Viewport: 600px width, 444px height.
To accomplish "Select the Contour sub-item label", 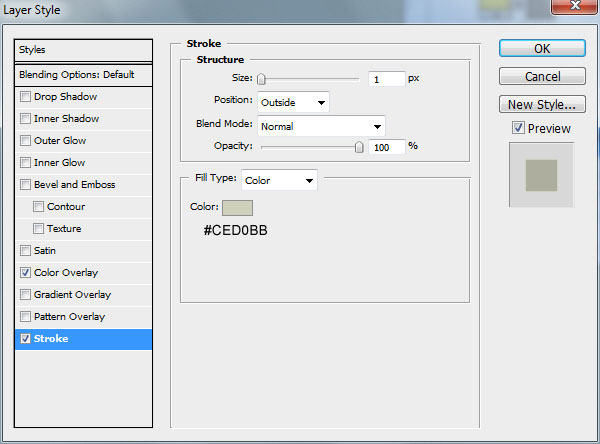I will pos(66,207).
